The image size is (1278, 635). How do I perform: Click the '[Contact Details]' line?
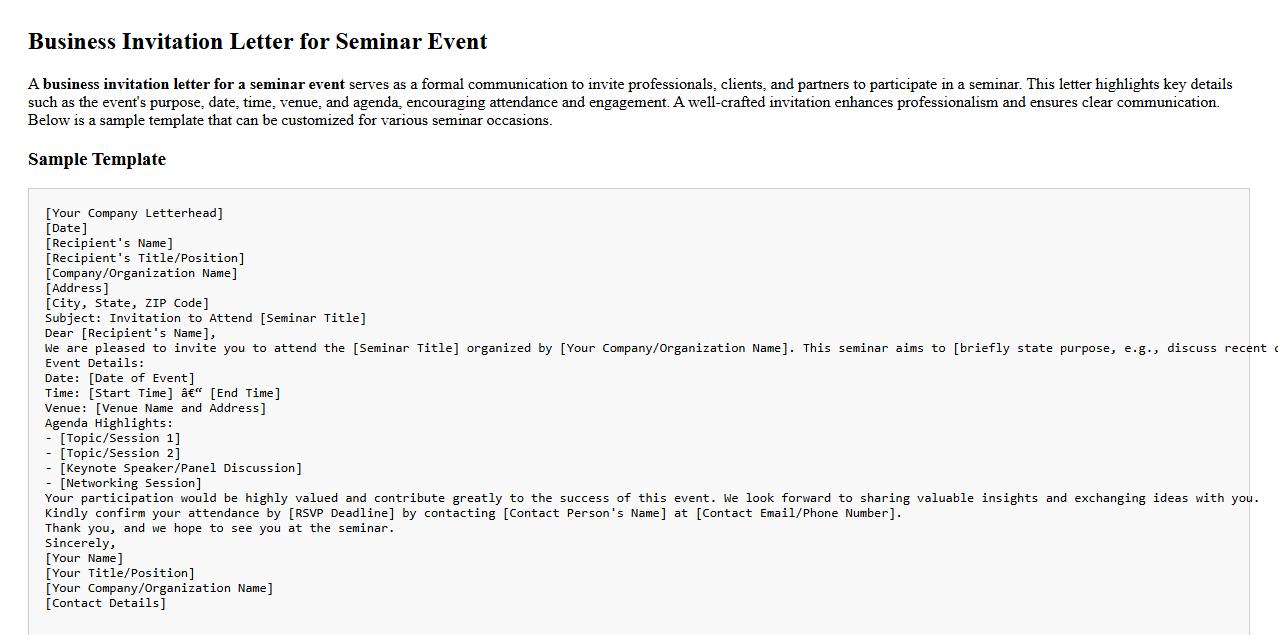click(105, 603)
